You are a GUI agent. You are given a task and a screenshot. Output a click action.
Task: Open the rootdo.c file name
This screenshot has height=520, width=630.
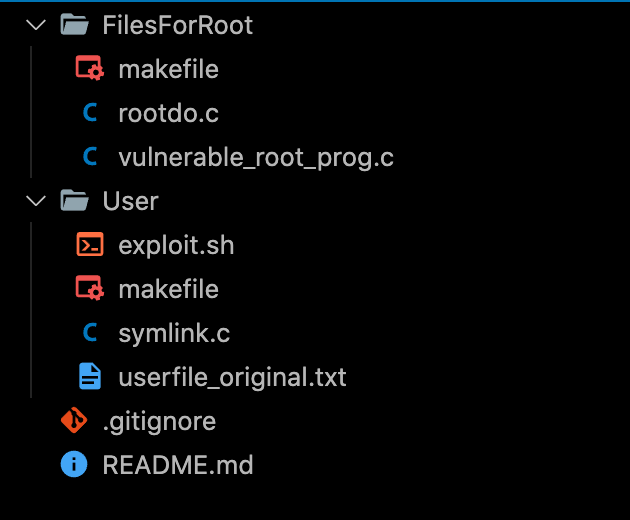click(x=168, y=113)
